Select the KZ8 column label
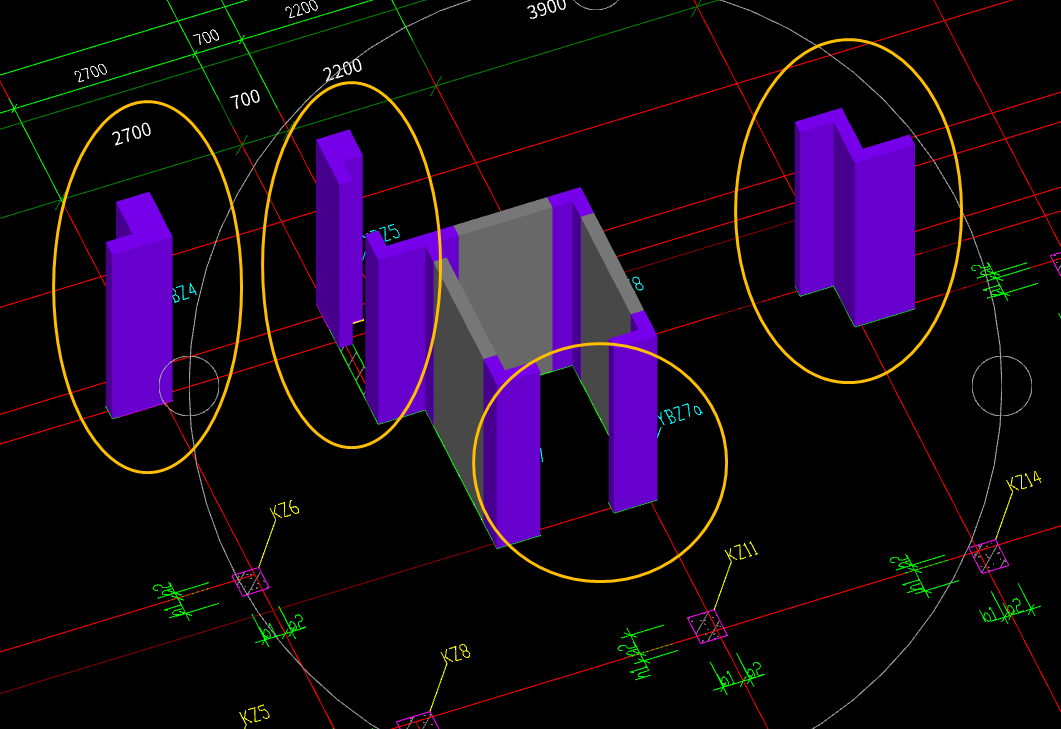Screen dimensions: 1061x729 pos(455,654)
